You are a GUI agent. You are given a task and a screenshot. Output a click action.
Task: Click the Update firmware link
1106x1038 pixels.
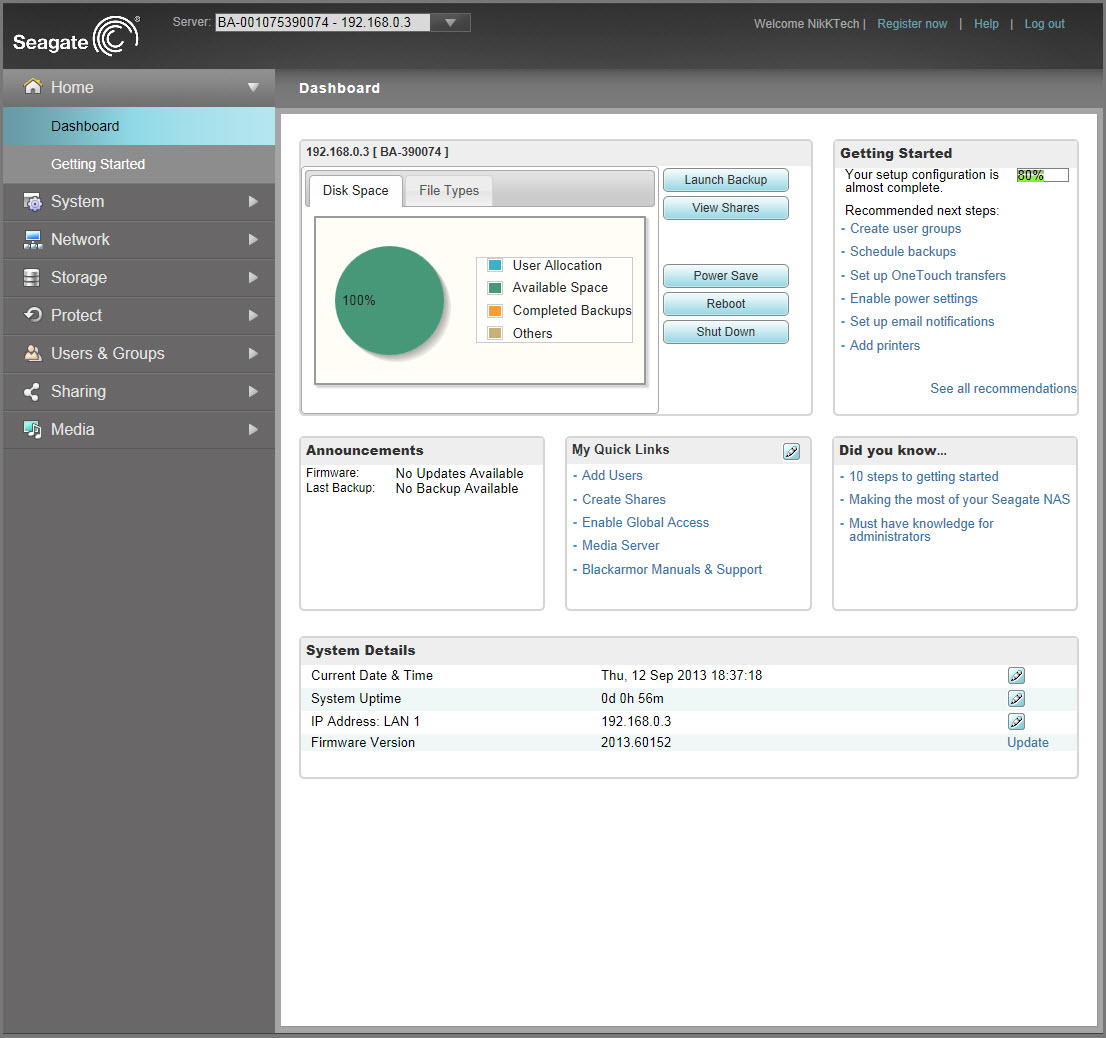[x=1028, y=743]
